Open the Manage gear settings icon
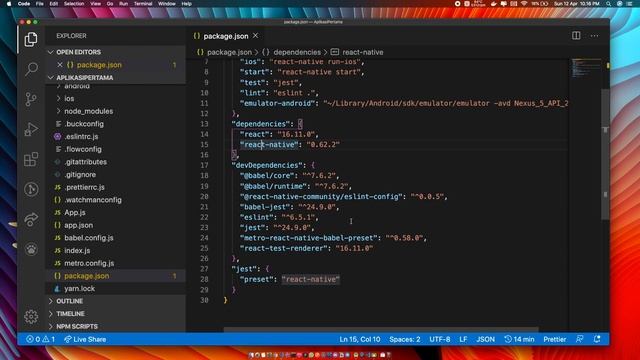The height and width of the screenshot is (360, 640). 31,316
